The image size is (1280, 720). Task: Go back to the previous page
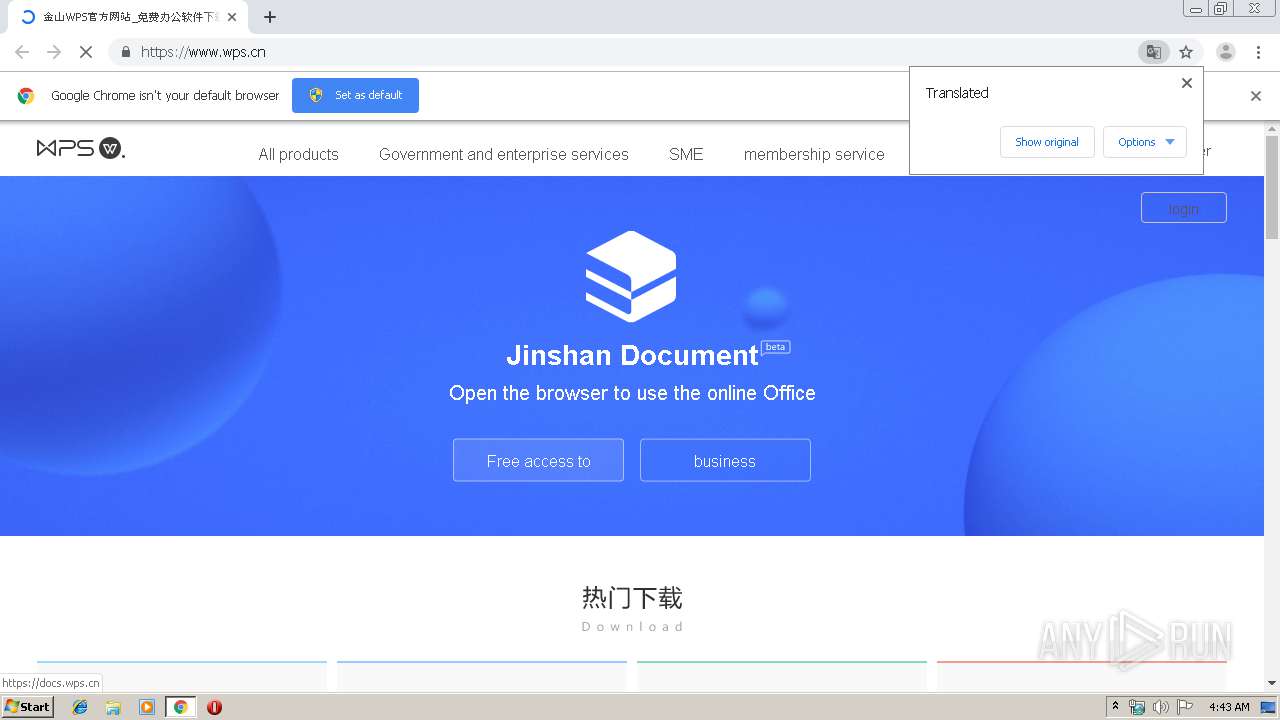coord(22,52)
